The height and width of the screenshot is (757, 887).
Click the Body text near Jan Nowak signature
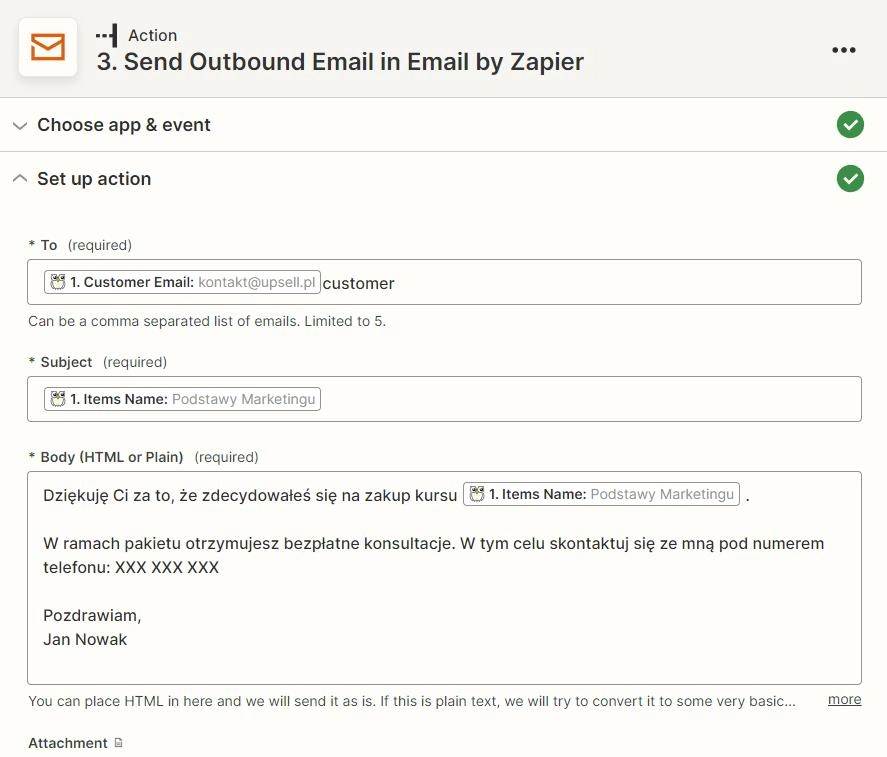tap(85, 639)
